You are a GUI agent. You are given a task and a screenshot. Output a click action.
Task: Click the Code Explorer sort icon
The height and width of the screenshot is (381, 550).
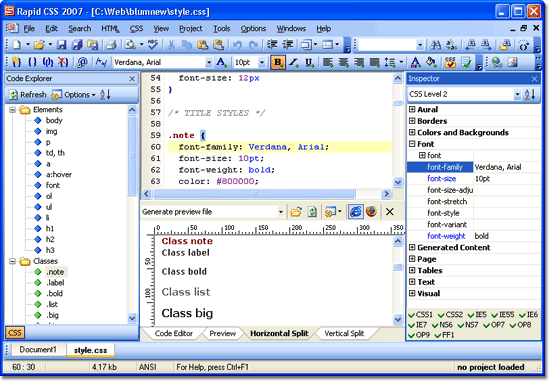point(105,94)
